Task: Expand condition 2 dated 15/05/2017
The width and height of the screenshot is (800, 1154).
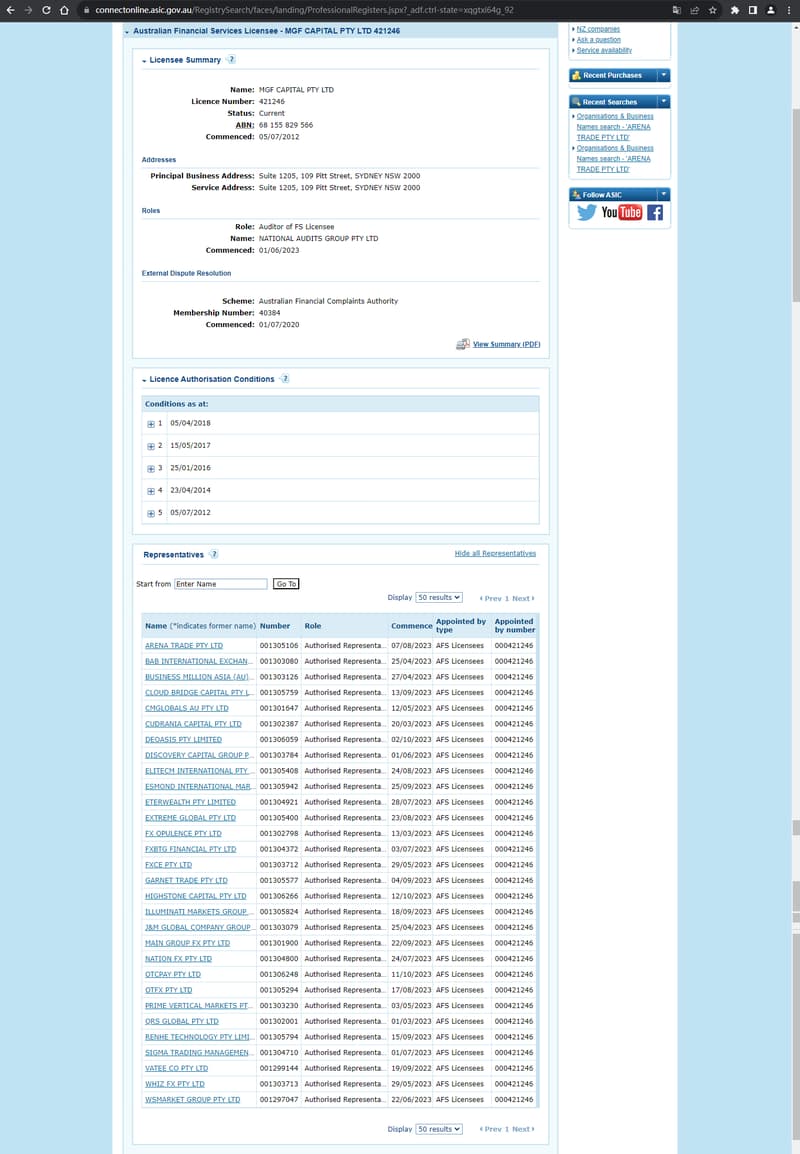Action: point(151,446)
